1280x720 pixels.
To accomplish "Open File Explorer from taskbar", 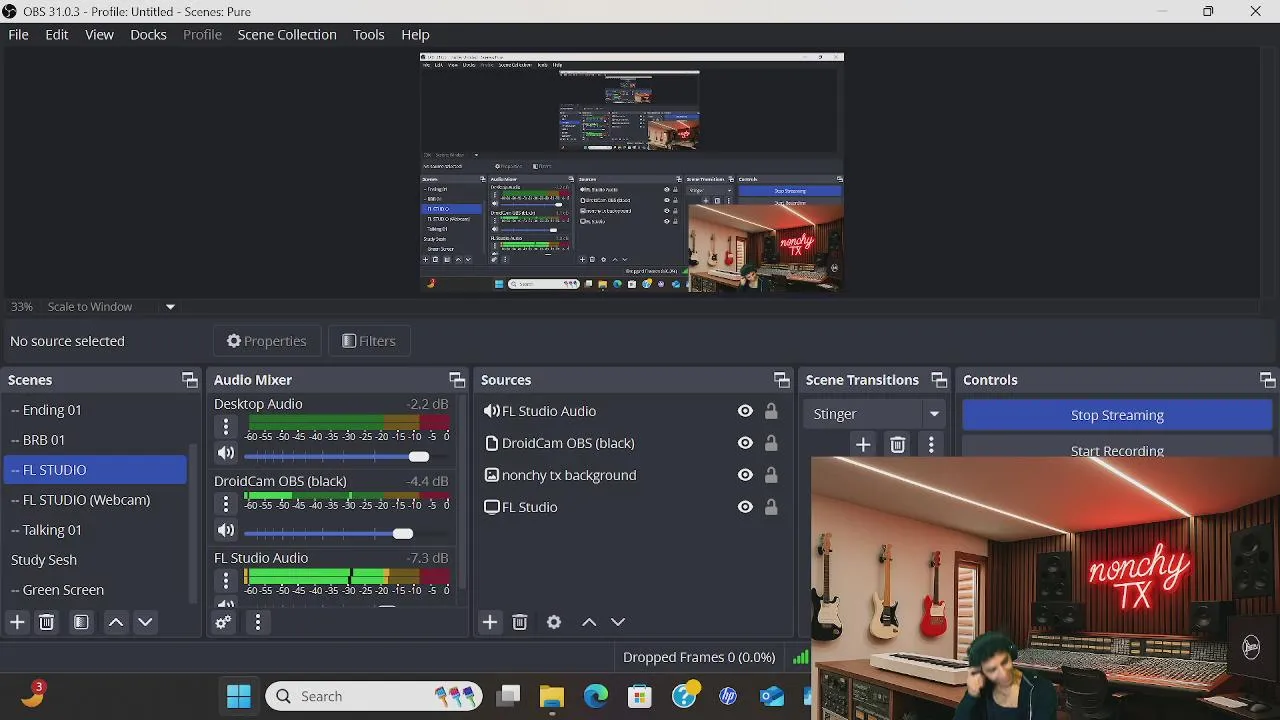I will point(552,696).
